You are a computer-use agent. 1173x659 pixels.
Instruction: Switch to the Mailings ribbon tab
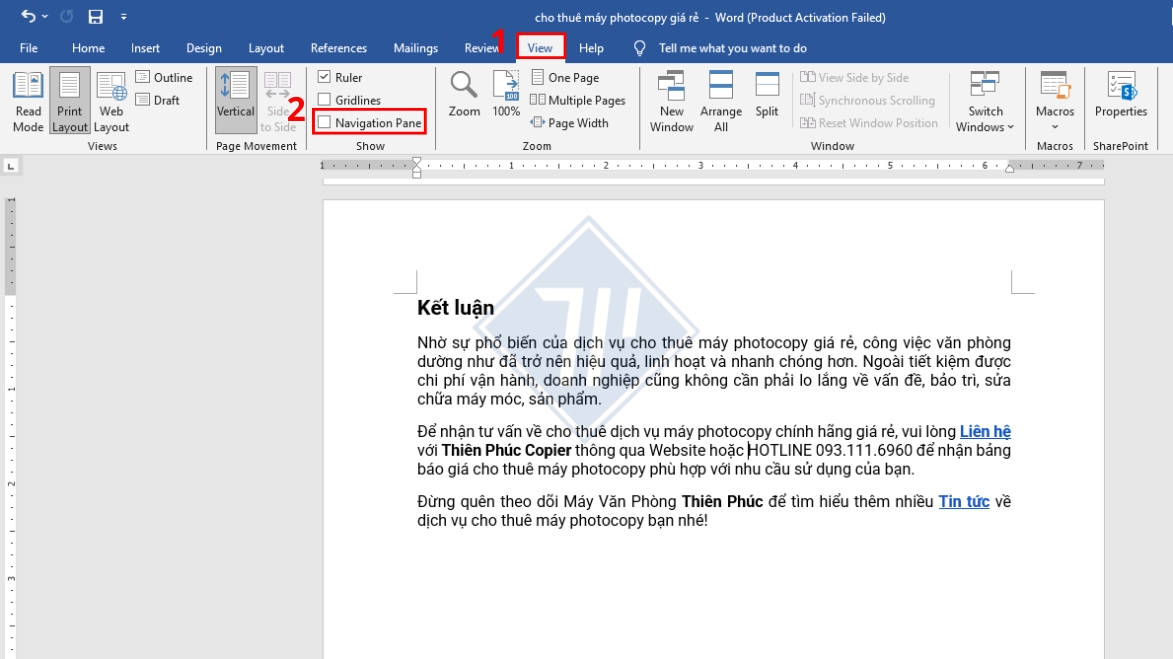[x=415, y=48]
